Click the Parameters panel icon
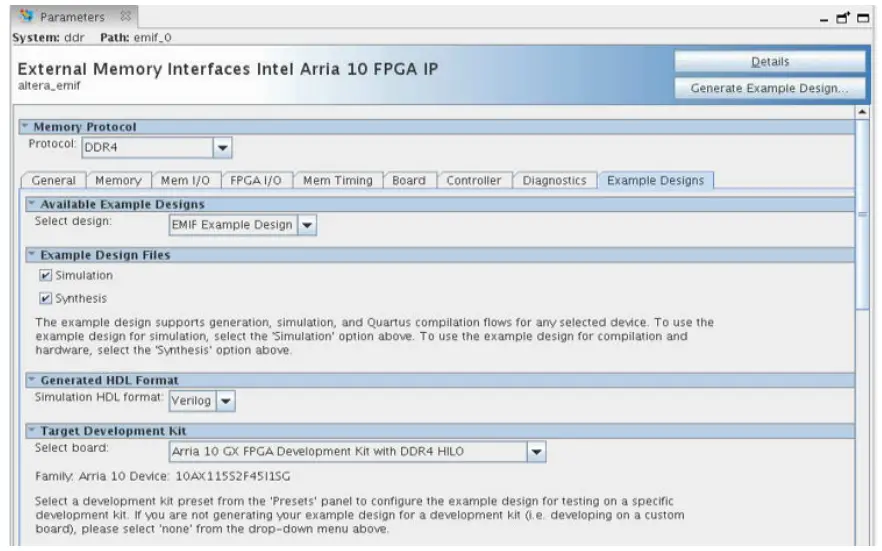882x551 pixels. [26, 16]
